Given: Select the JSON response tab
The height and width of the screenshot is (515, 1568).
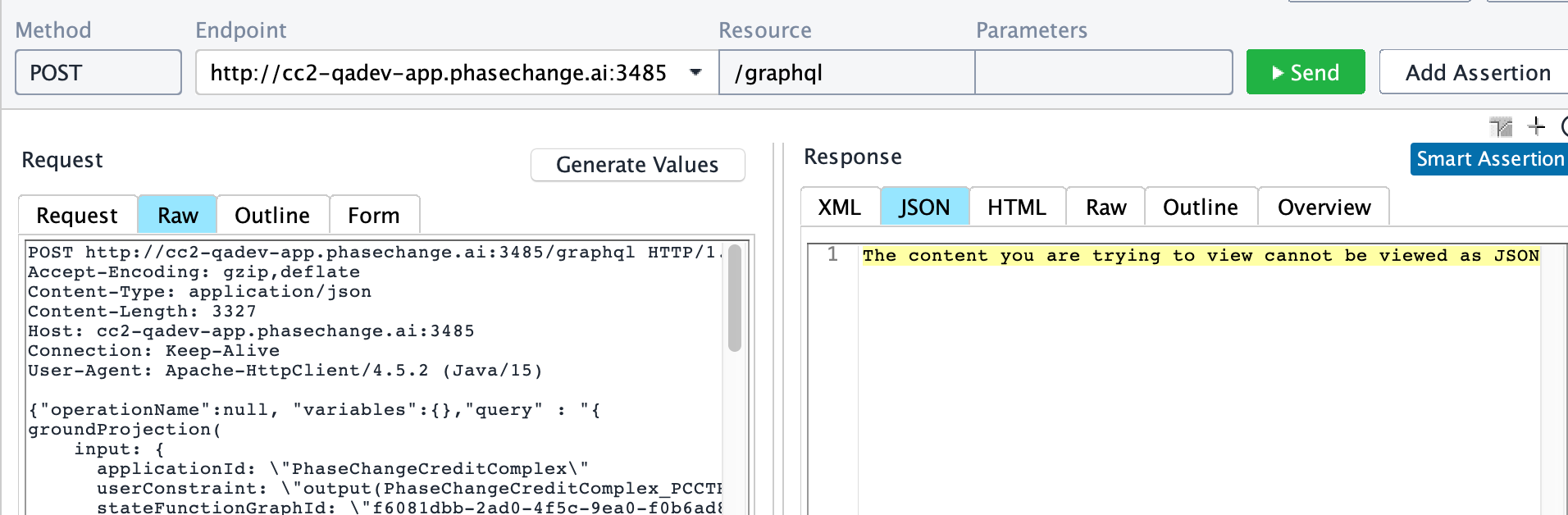Looking at the screenshot, I should click(x=924, y=207).
